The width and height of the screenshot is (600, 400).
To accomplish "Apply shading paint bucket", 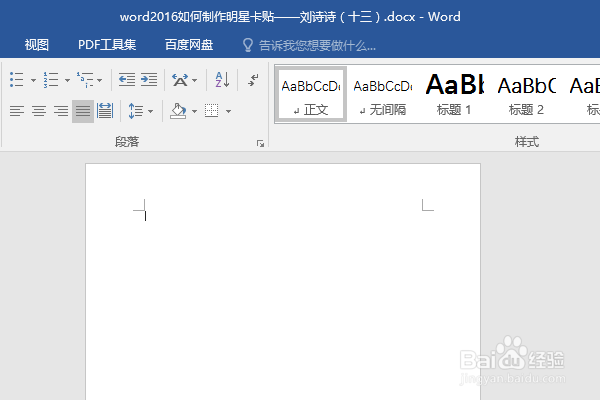I will (x=178, y=111).
